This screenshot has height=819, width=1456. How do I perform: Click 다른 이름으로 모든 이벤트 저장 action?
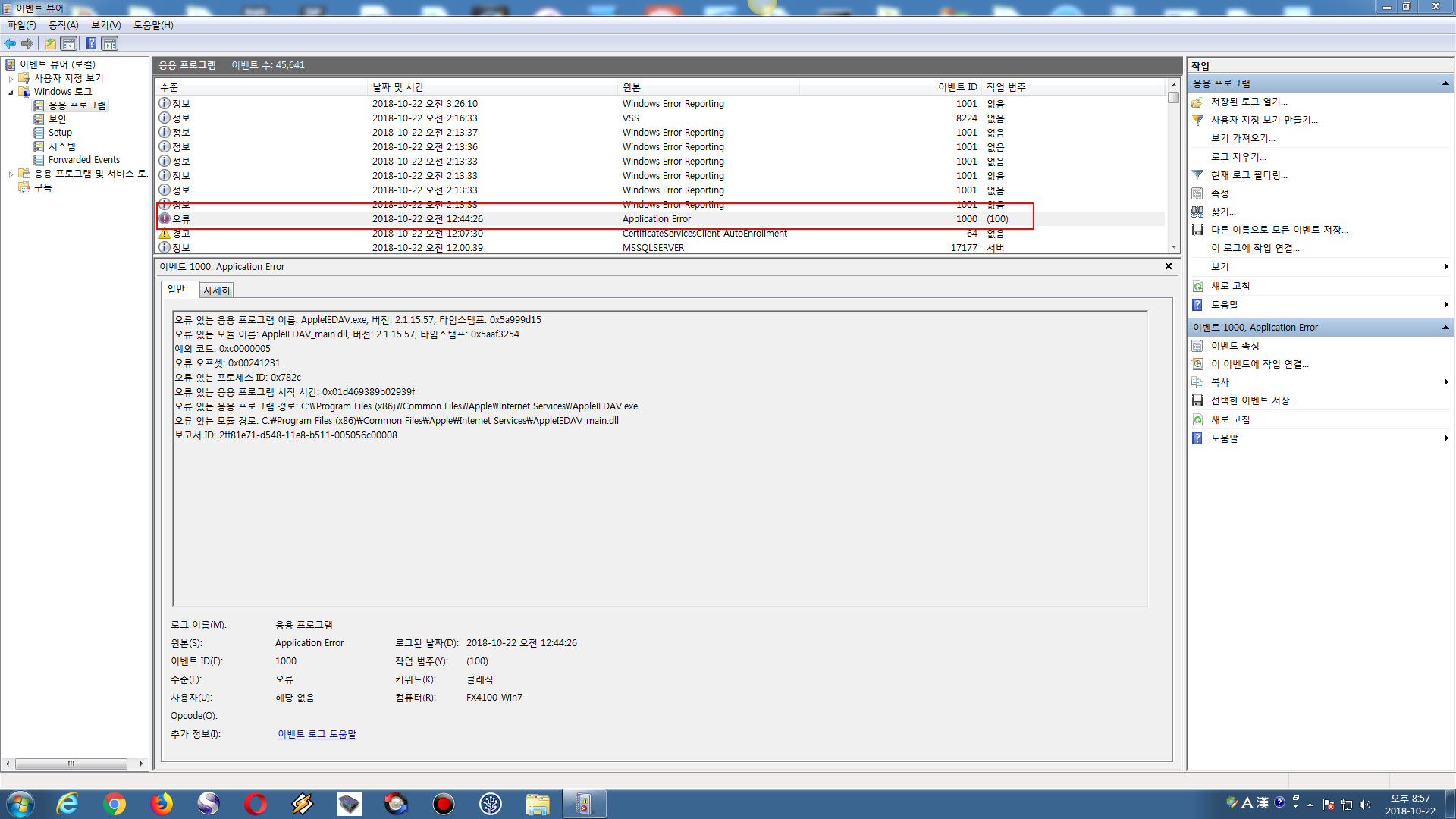[1279, 230]
